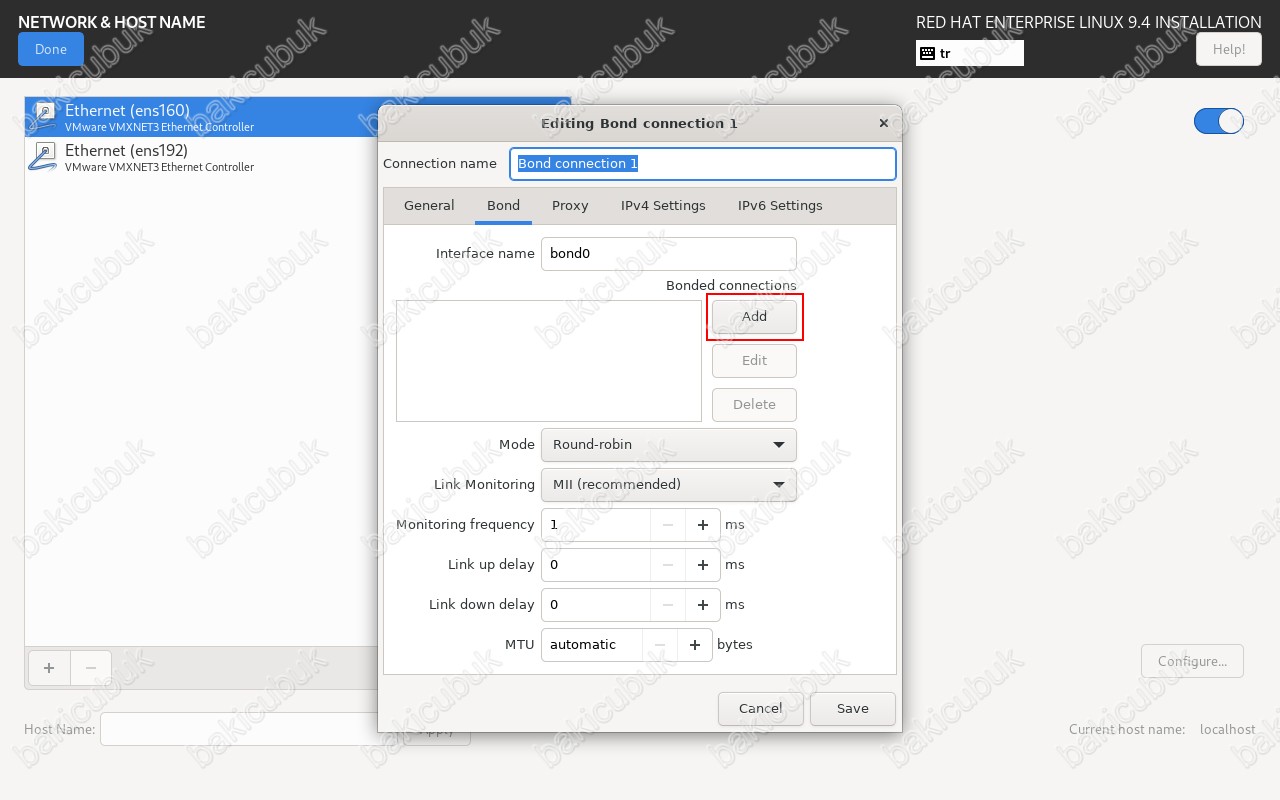Click the empty bonded connections list
Viewport: 1280px width, 800px height.
[549, 361]
